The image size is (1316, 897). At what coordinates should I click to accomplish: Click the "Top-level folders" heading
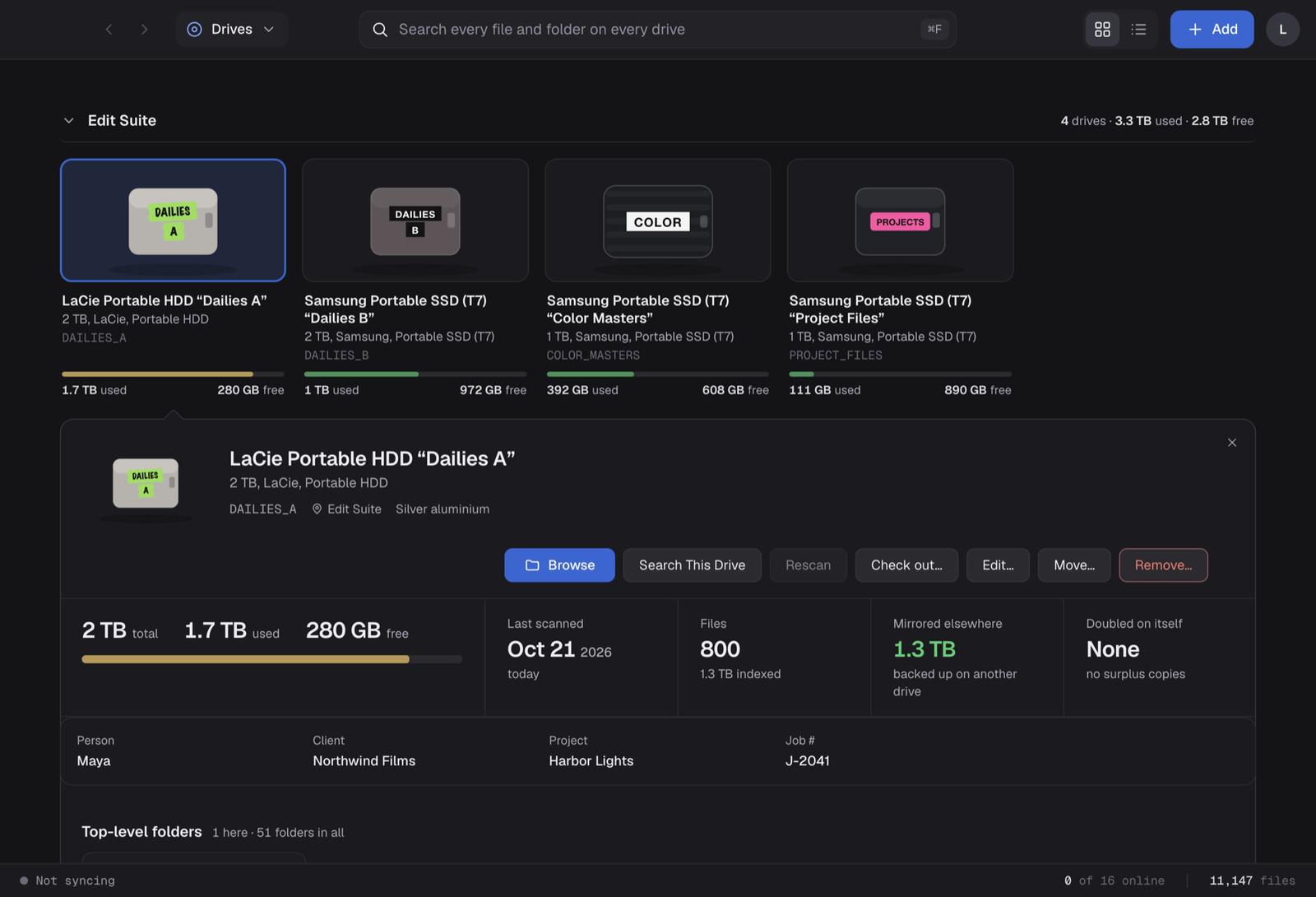[x=141, y=832]
